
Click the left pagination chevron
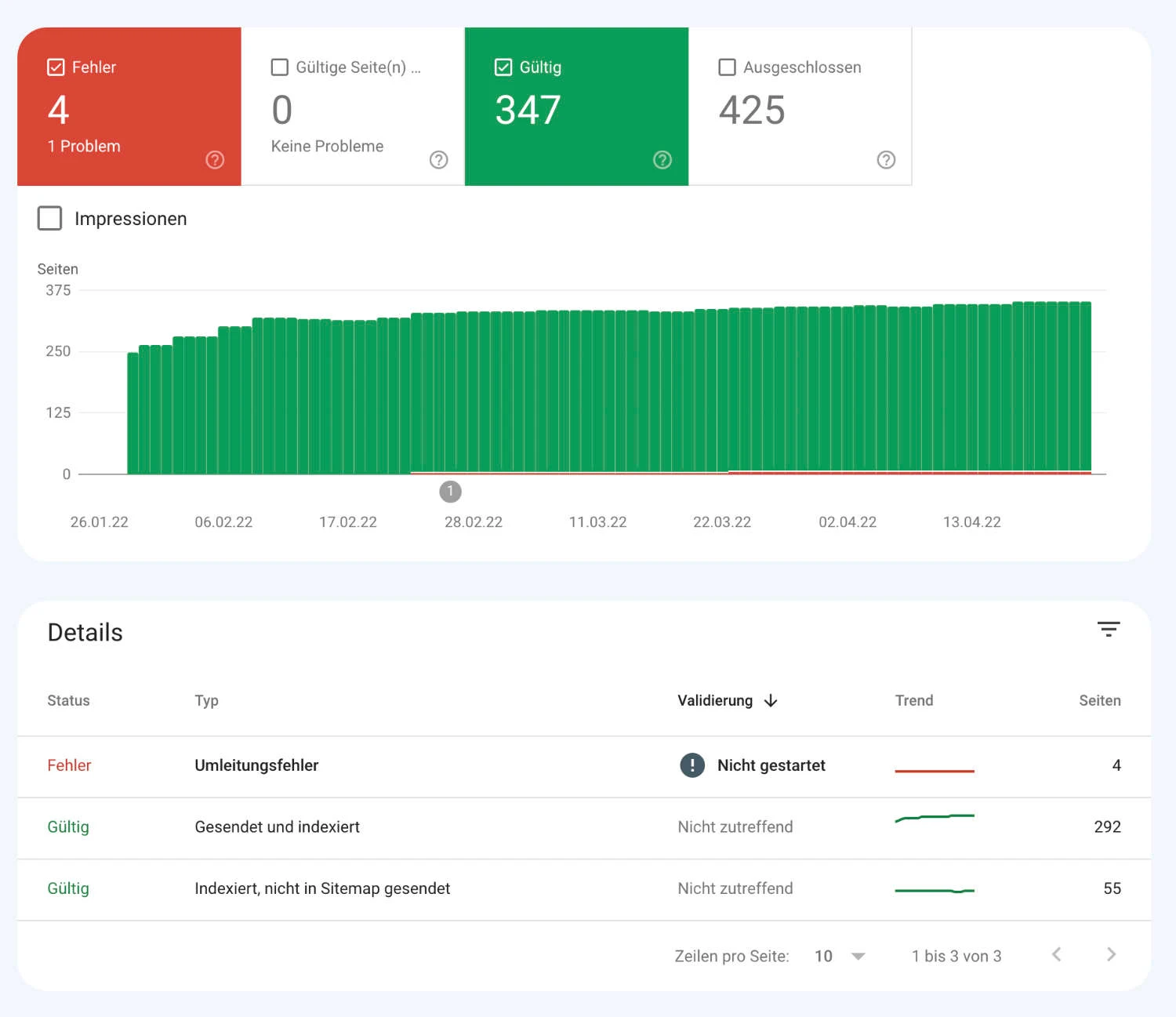pos(1056,954)
